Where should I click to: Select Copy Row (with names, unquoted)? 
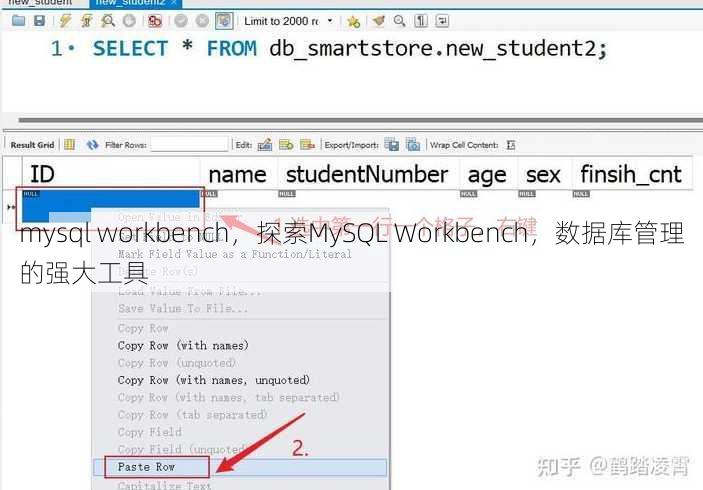(x=214, y=380)
